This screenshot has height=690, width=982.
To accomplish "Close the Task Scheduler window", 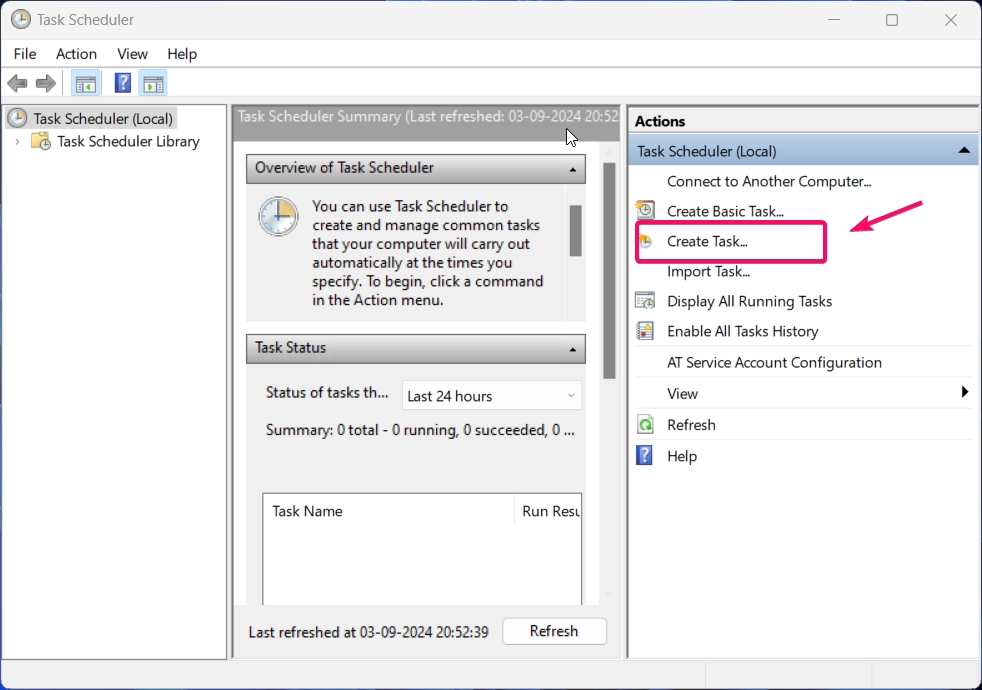I will click(x=951, y=20).
